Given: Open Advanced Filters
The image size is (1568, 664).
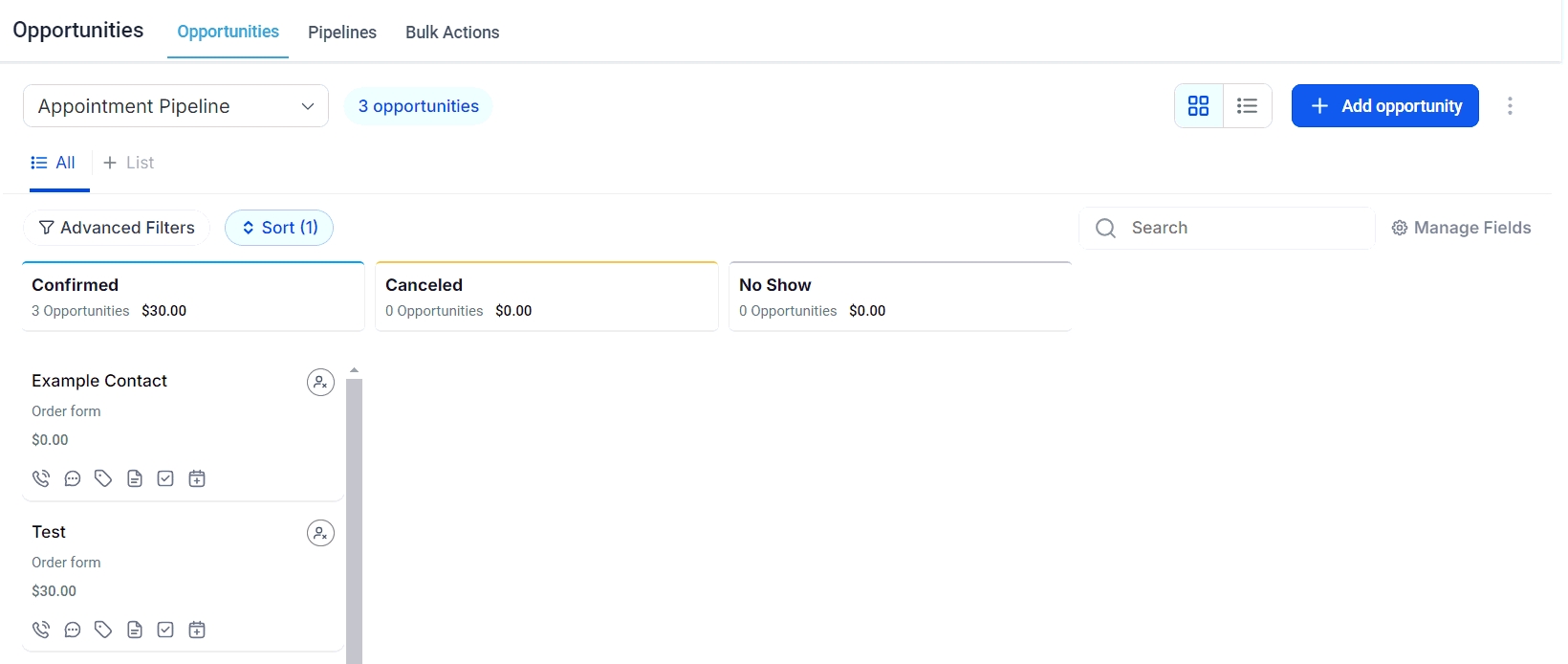Looking at the screenshot, I should 117,228.
